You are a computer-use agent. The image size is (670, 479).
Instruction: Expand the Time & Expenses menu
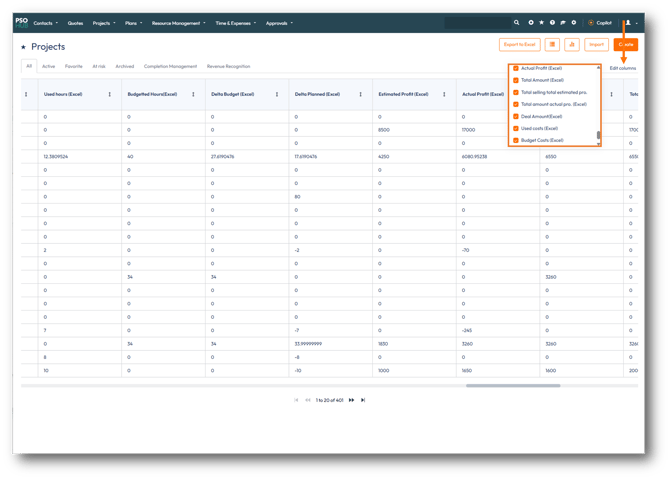[x=235, y=23]
